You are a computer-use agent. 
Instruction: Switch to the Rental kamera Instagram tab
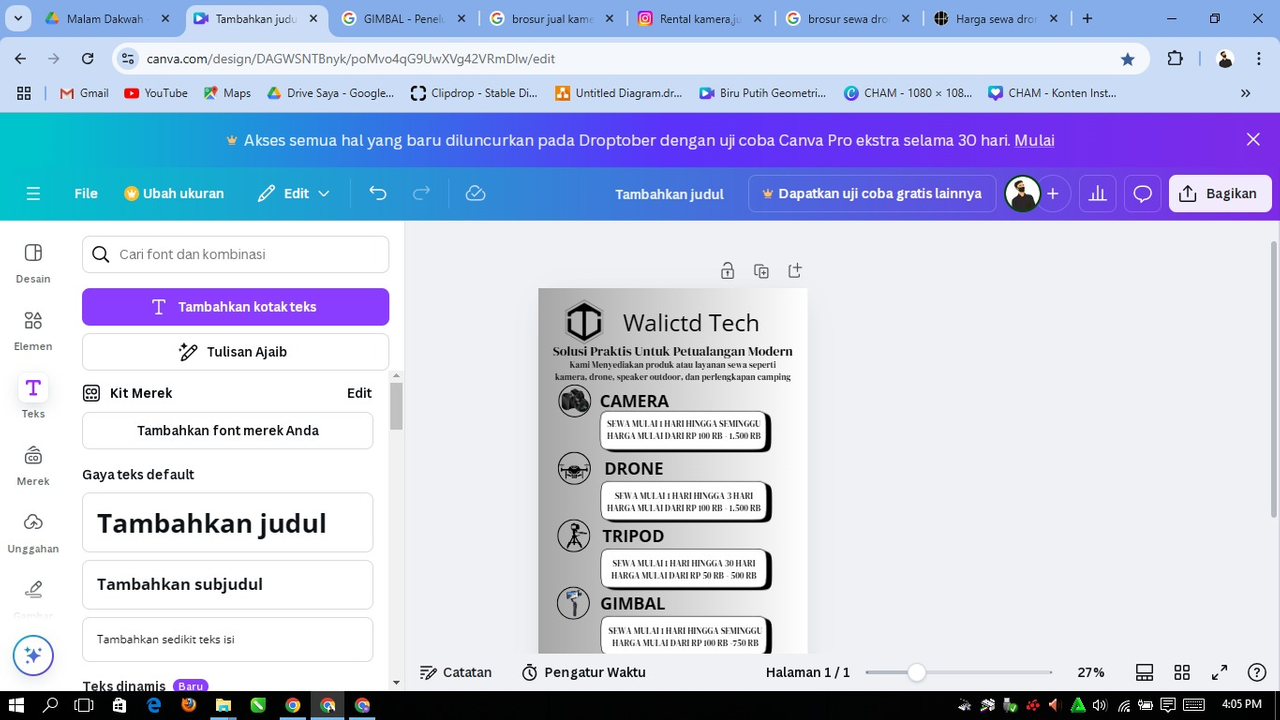pos(698,18)
